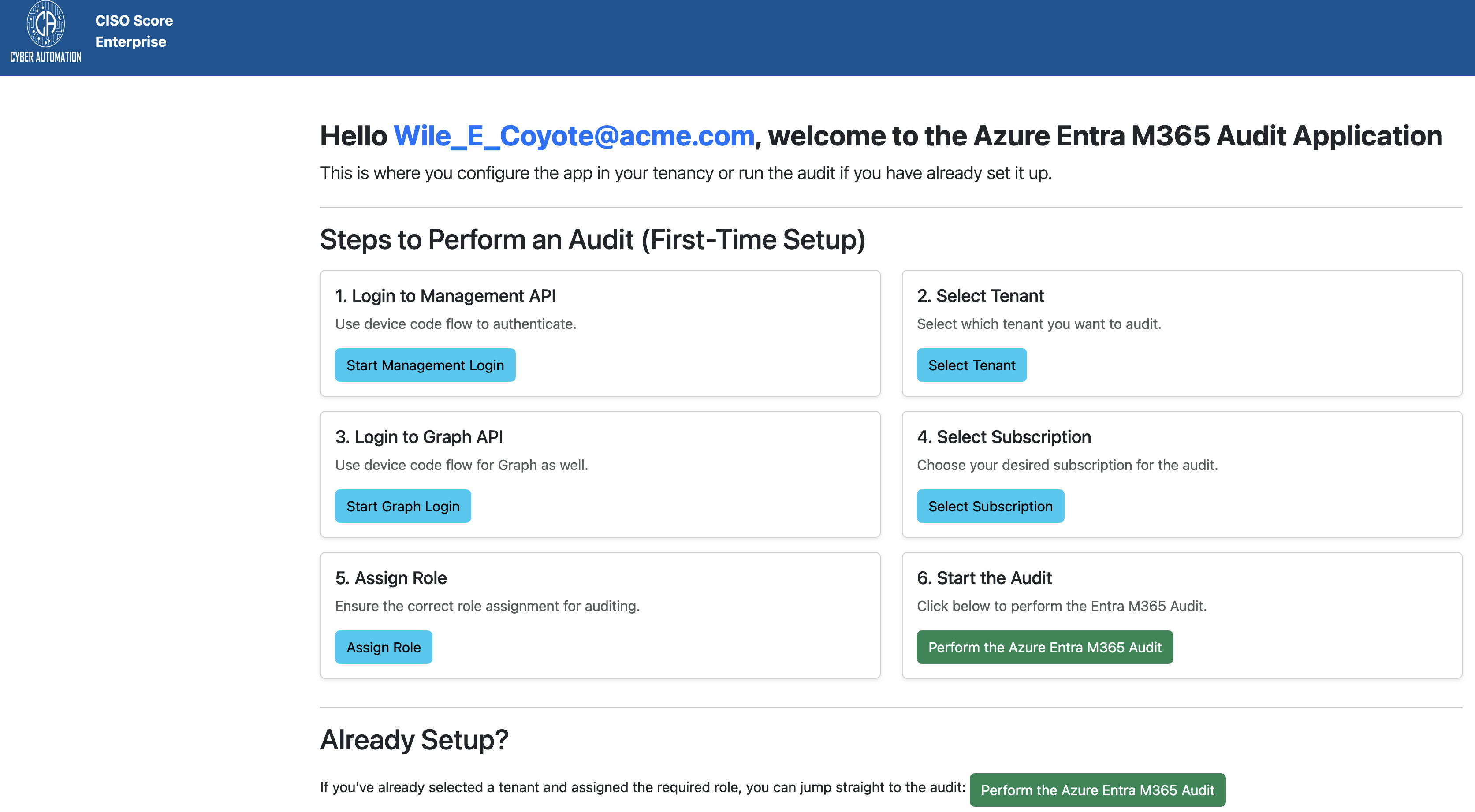Click "Use device code flow for Graph as well."
Viewport: 1475px width, 812px height.
pyautogui.click(x=461, y=464)
